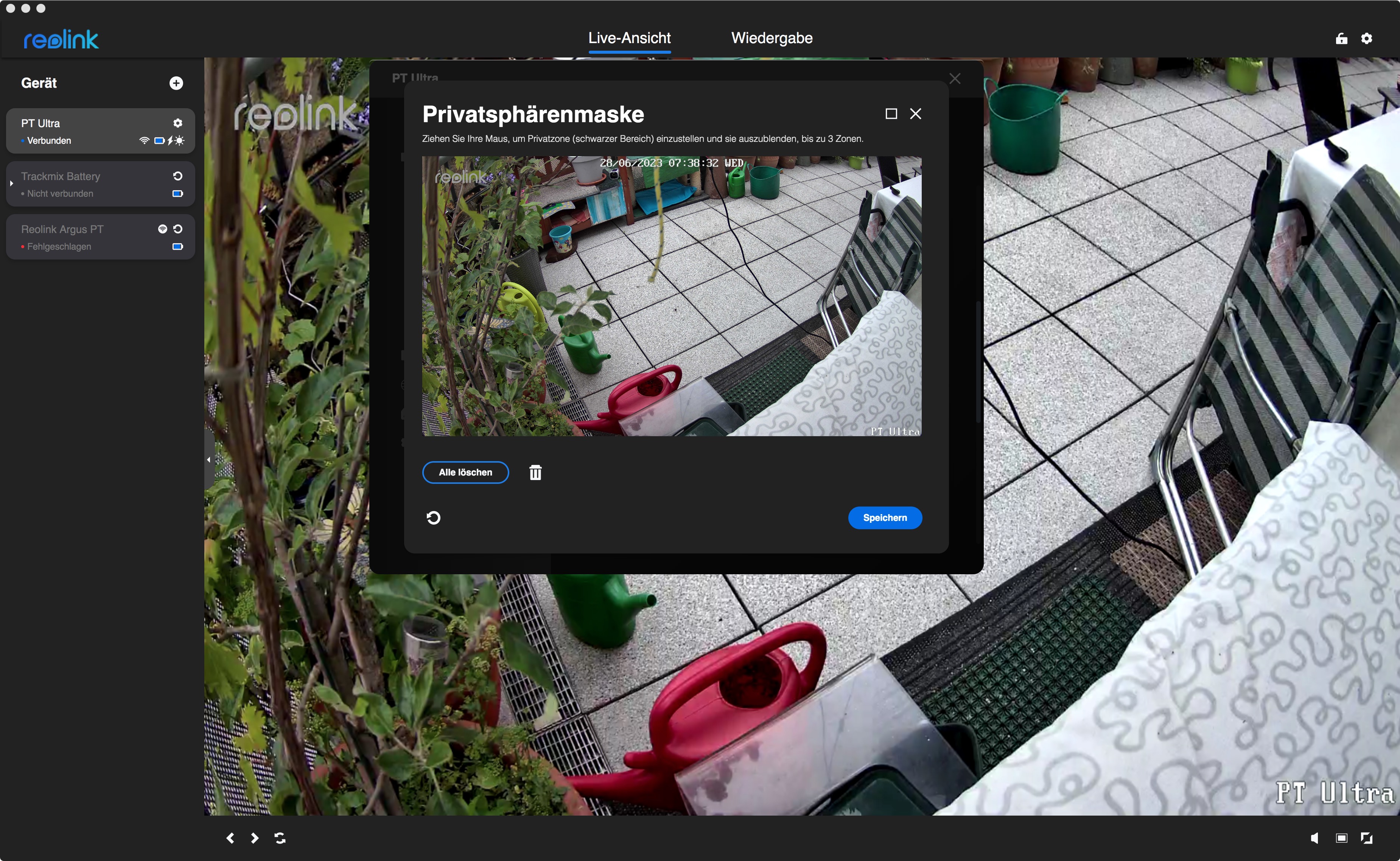Click the lock icon in top bar

[1341, 38]
